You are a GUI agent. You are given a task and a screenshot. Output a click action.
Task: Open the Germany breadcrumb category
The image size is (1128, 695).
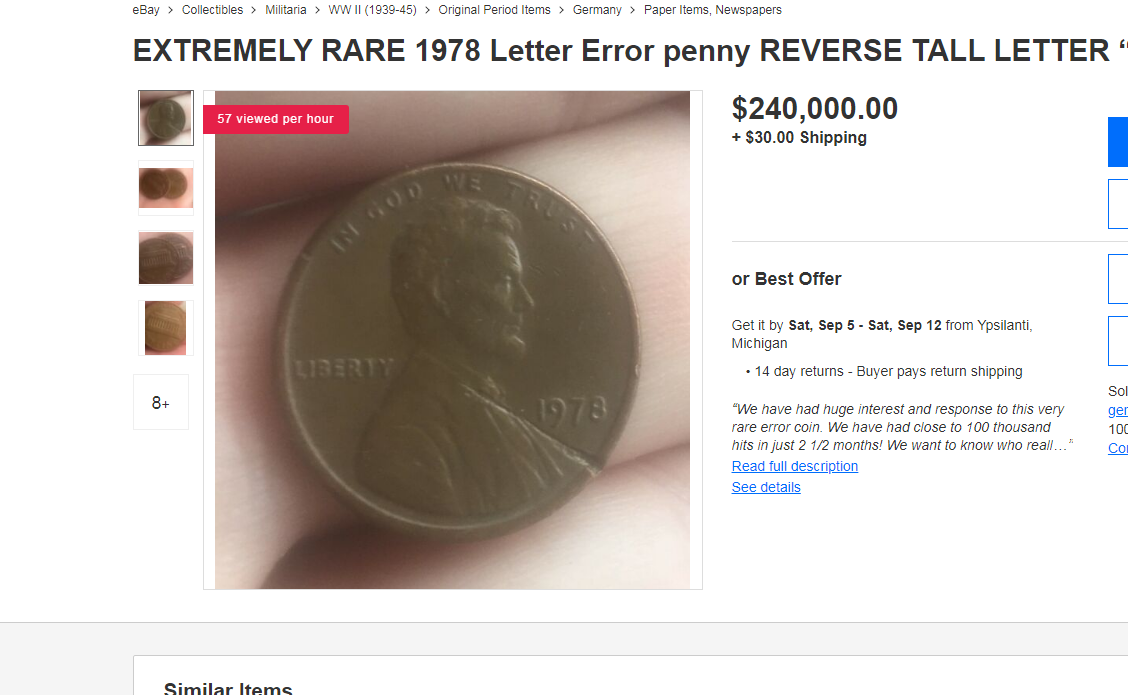click(597, 10)
